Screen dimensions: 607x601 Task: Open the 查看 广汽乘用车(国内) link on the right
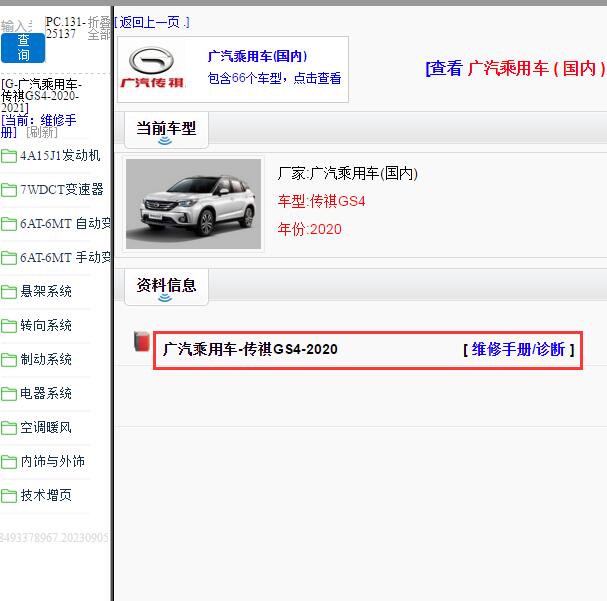pos(516,68)
